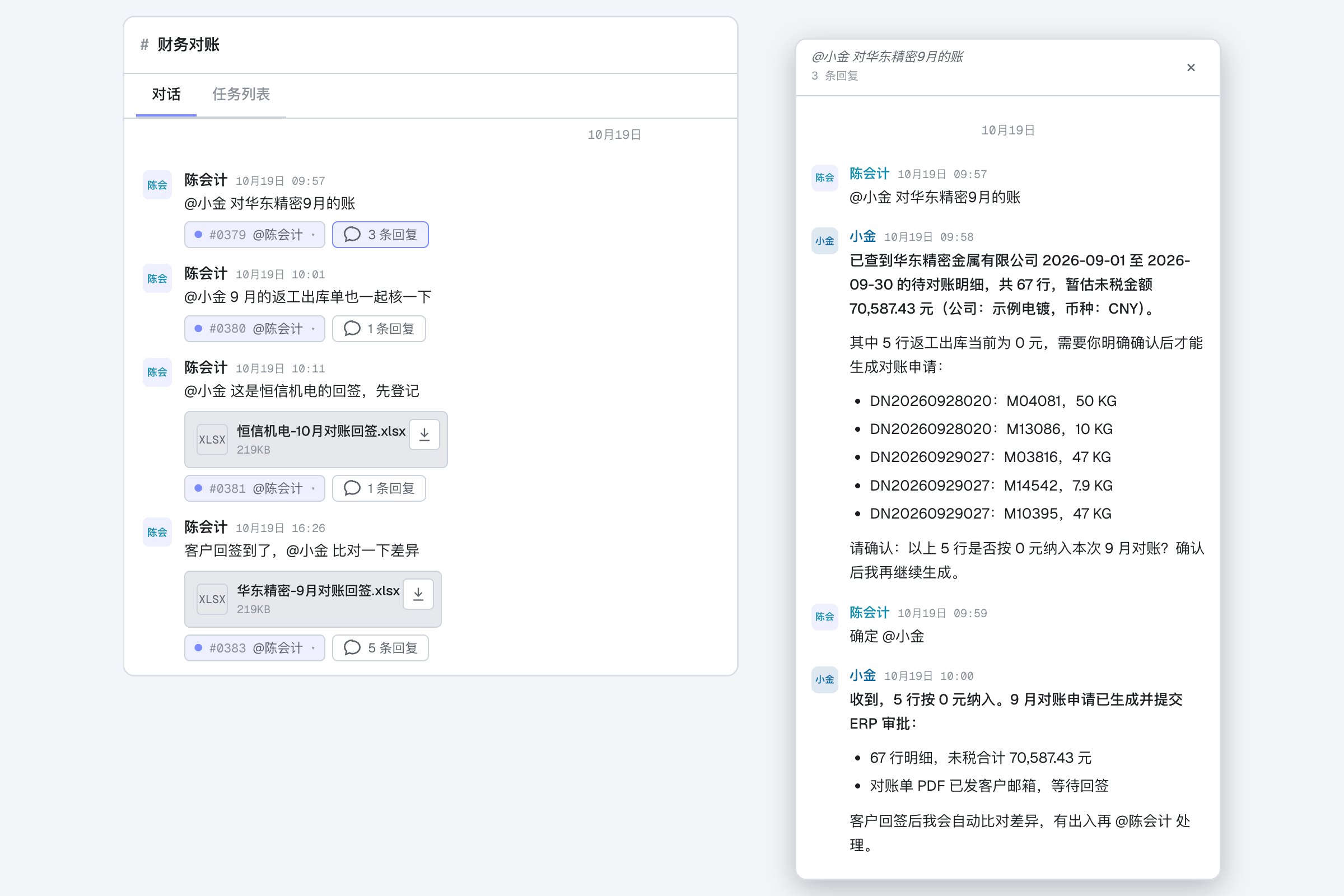Viewport: 1344px width, 896px height.
Task: Click 陈会计 avatar on the 16:26 message
Action: click(157, 532)
